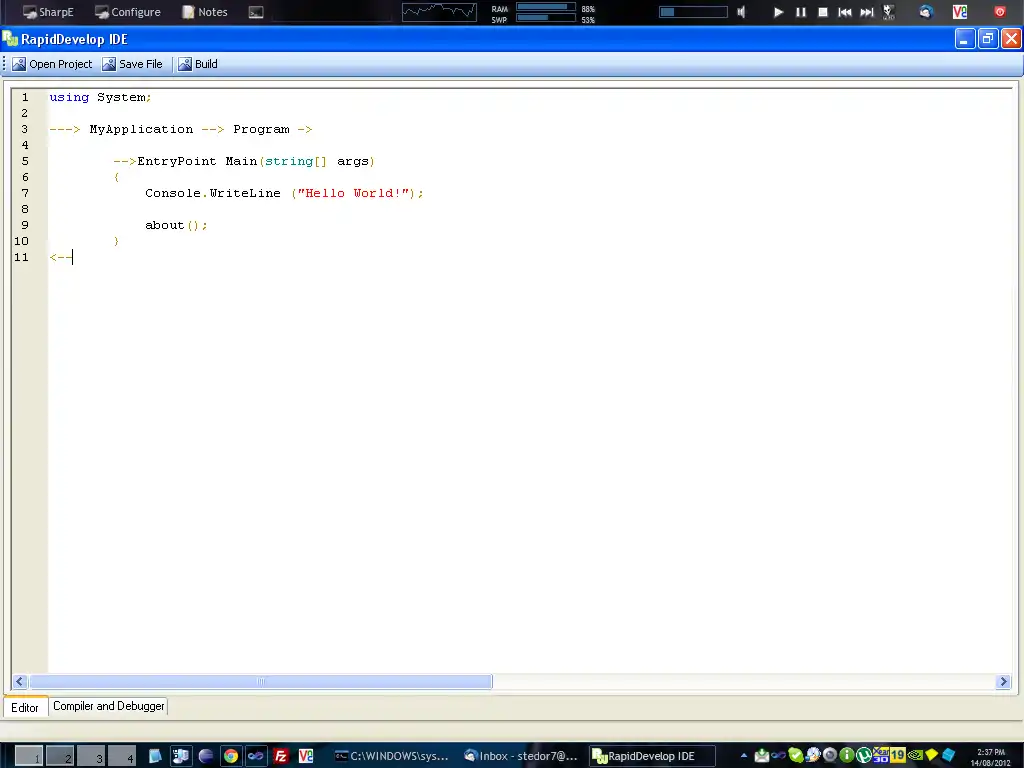Switch to the C:\WINDOWS\sys... console window
This screenshot has height=768, width=1024.
[392, 756]
